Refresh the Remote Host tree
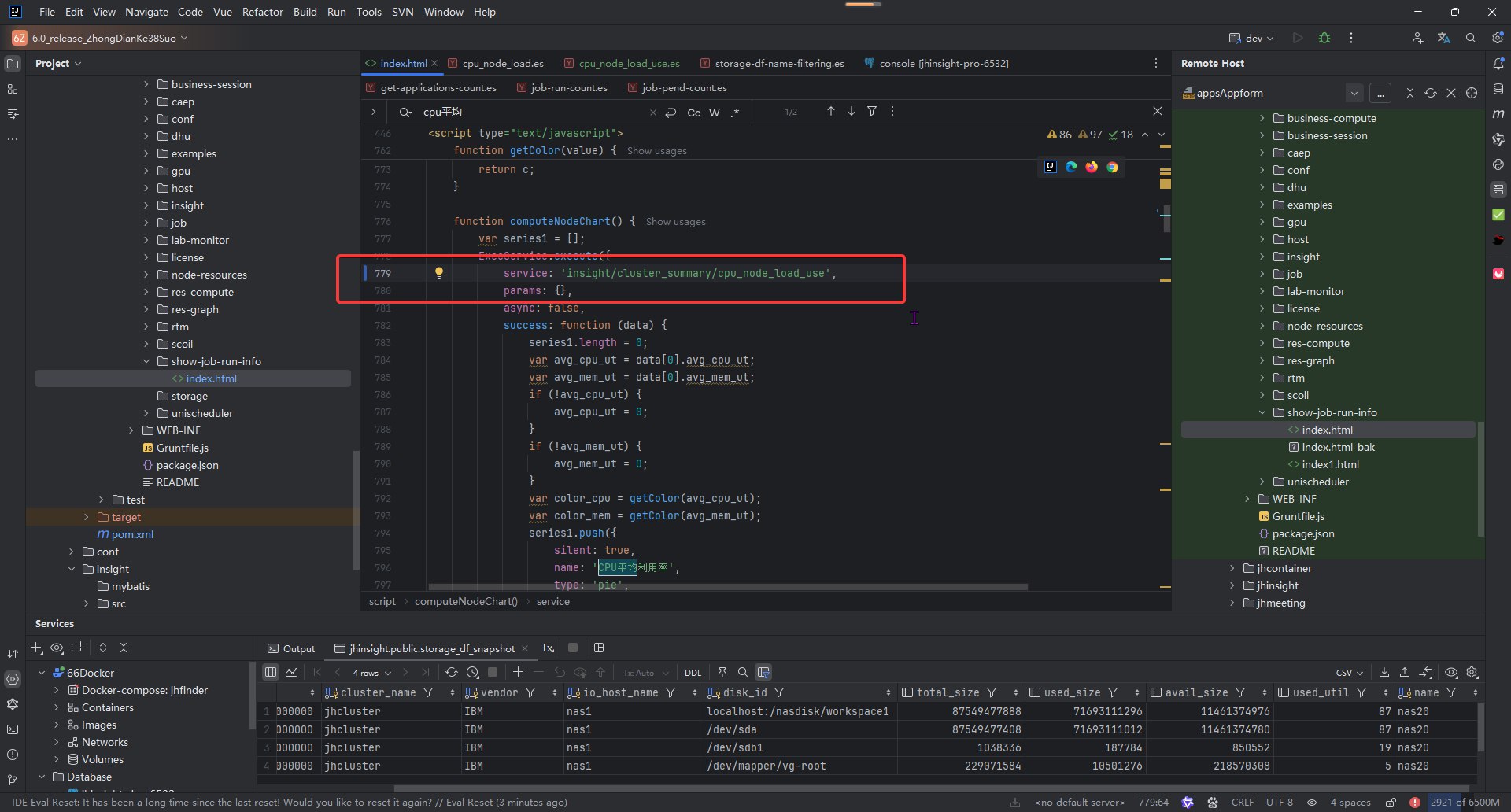Screen dimensions: 1511x812 point(1431,93)
